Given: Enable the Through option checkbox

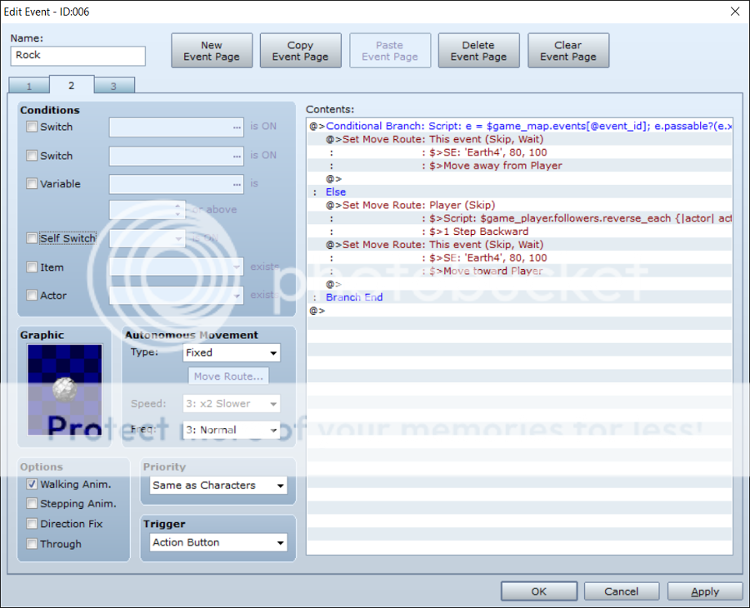Looking at the screenshot, I should (x=33, y=544).
